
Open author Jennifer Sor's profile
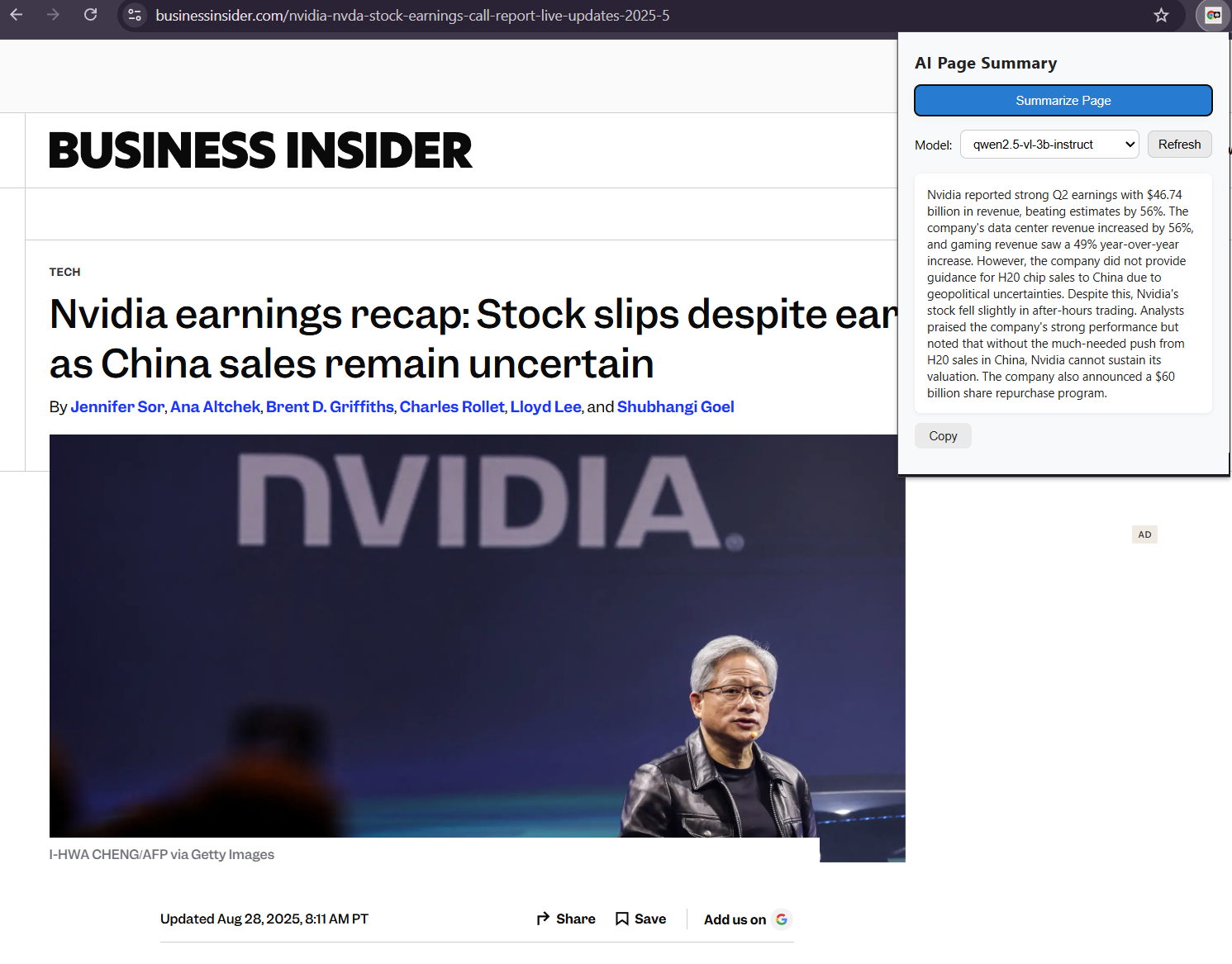click(117, 406)
